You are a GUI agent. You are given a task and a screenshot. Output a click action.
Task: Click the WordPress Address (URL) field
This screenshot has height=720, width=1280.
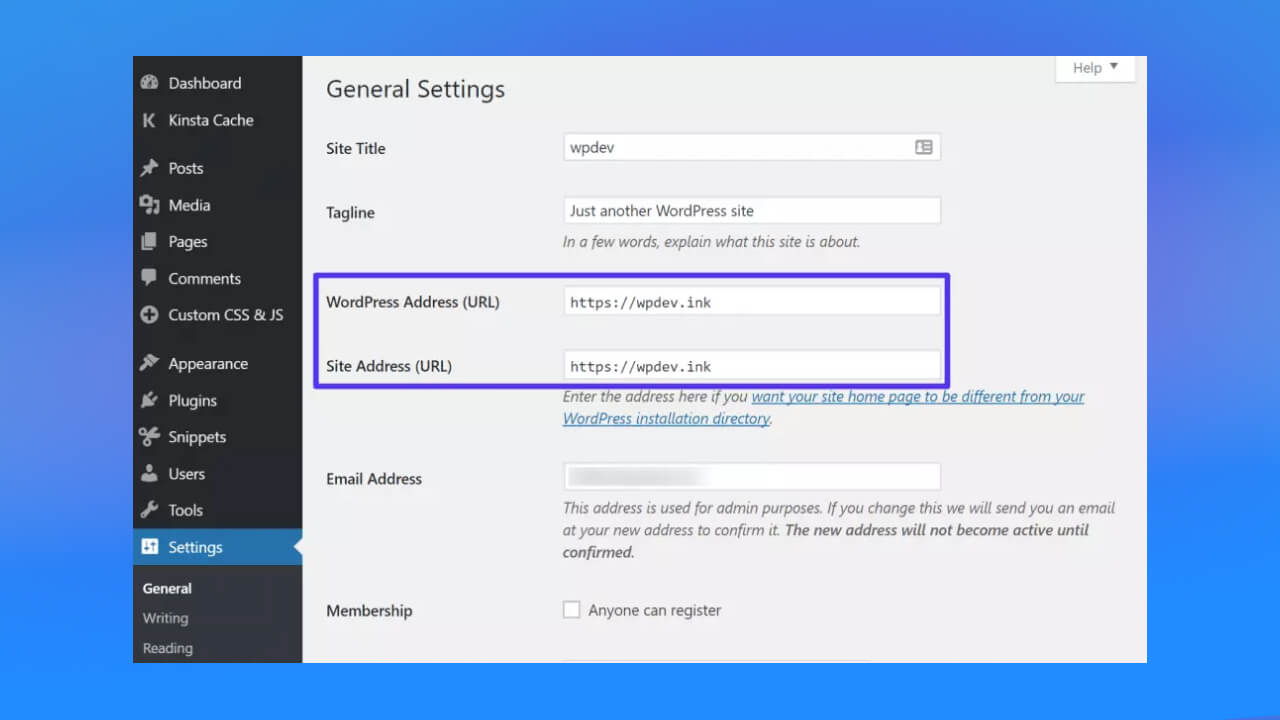(752, 302)
